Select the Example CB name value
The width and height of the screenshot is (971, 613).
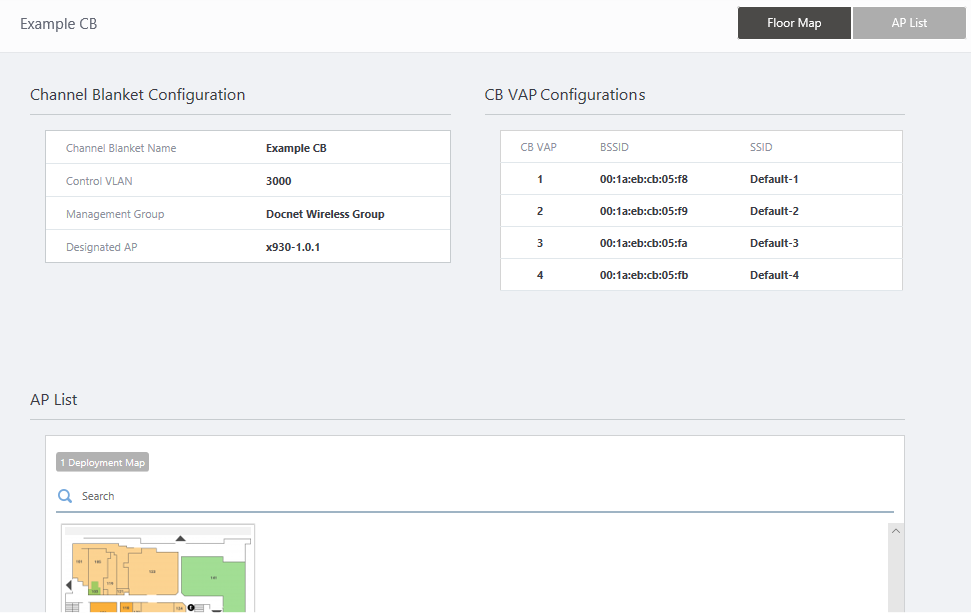296,148
